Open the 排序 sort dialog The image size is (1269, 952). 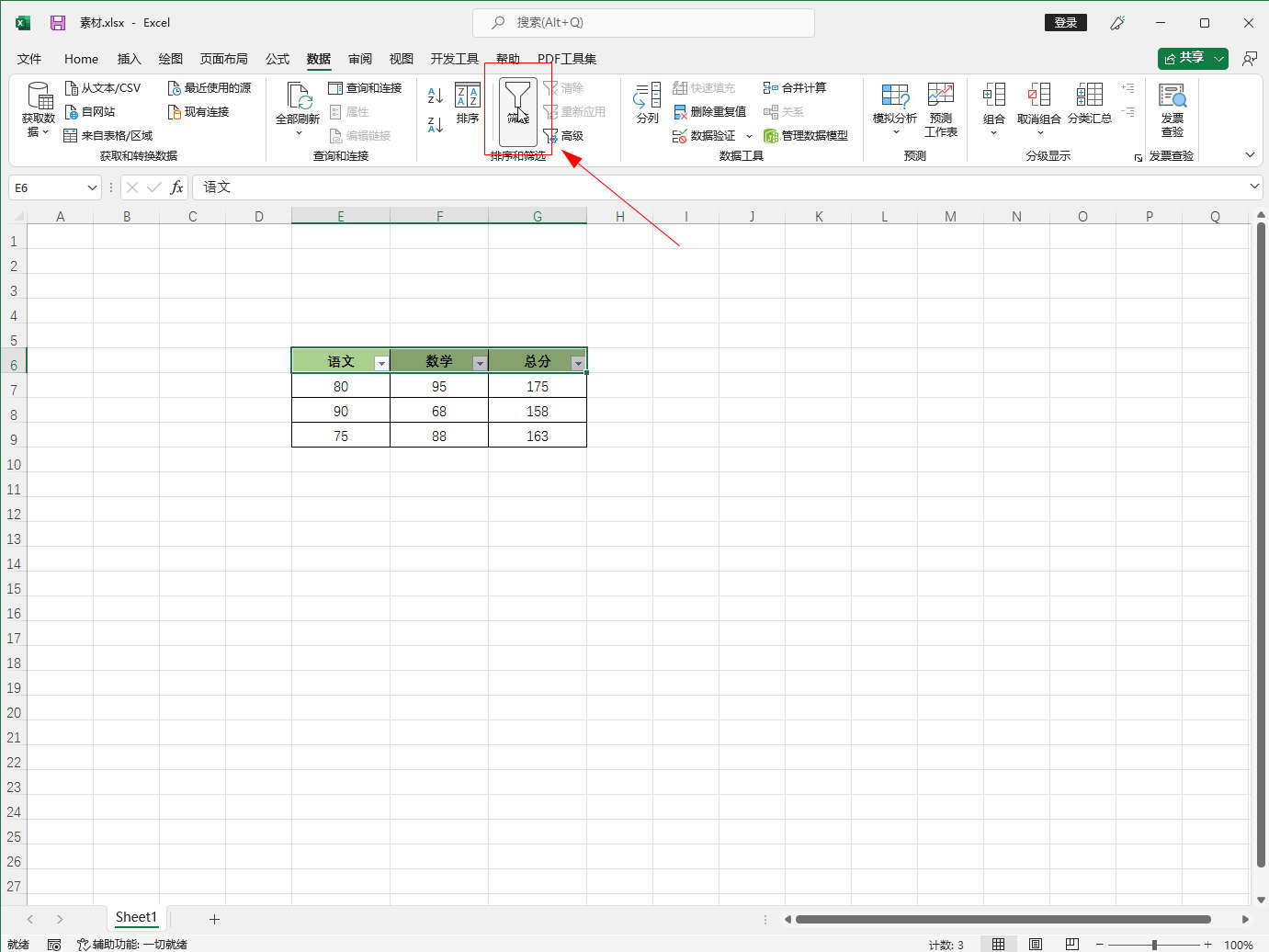tap(468, 104)
